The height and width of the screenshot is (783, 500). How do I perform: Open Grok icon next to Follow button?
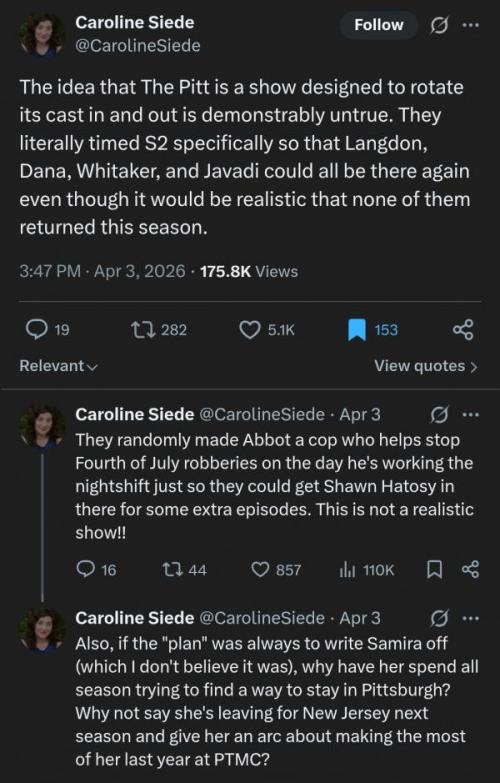click(x=439, y=25)
